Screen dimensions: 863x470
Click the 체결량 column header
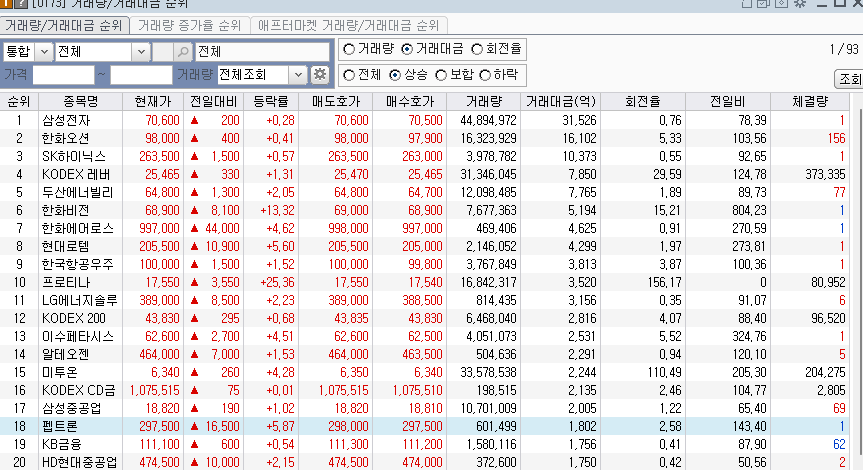click(810, 102)
